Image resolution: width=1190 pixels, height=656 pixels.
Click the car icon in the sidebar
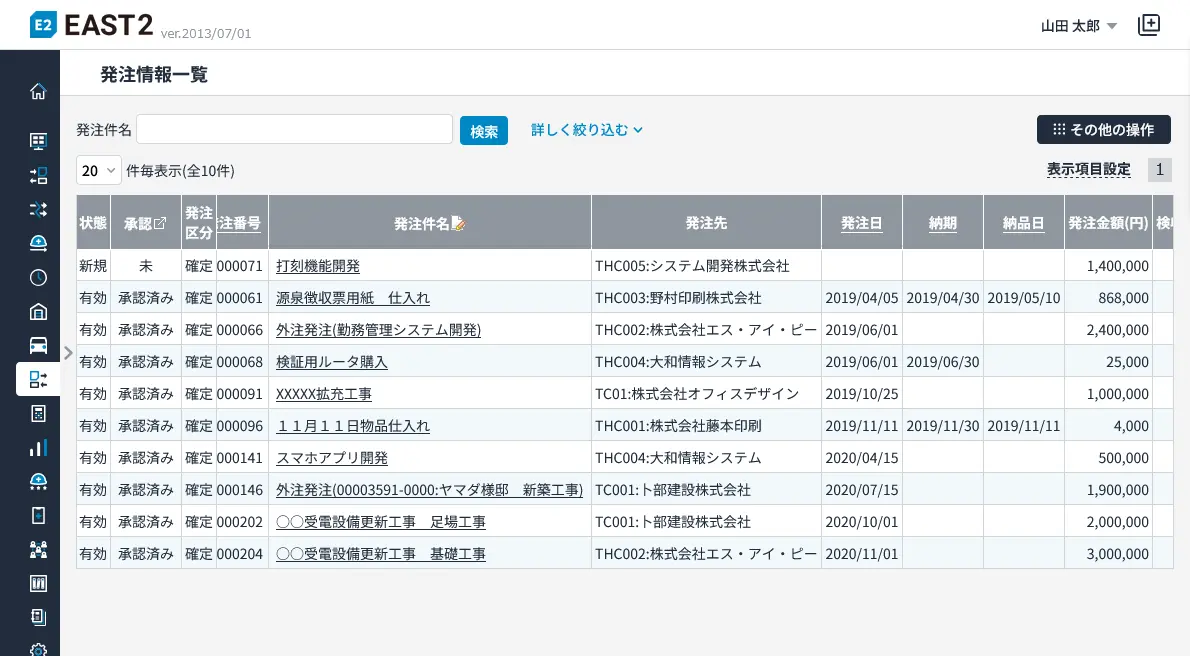point(38,345)
